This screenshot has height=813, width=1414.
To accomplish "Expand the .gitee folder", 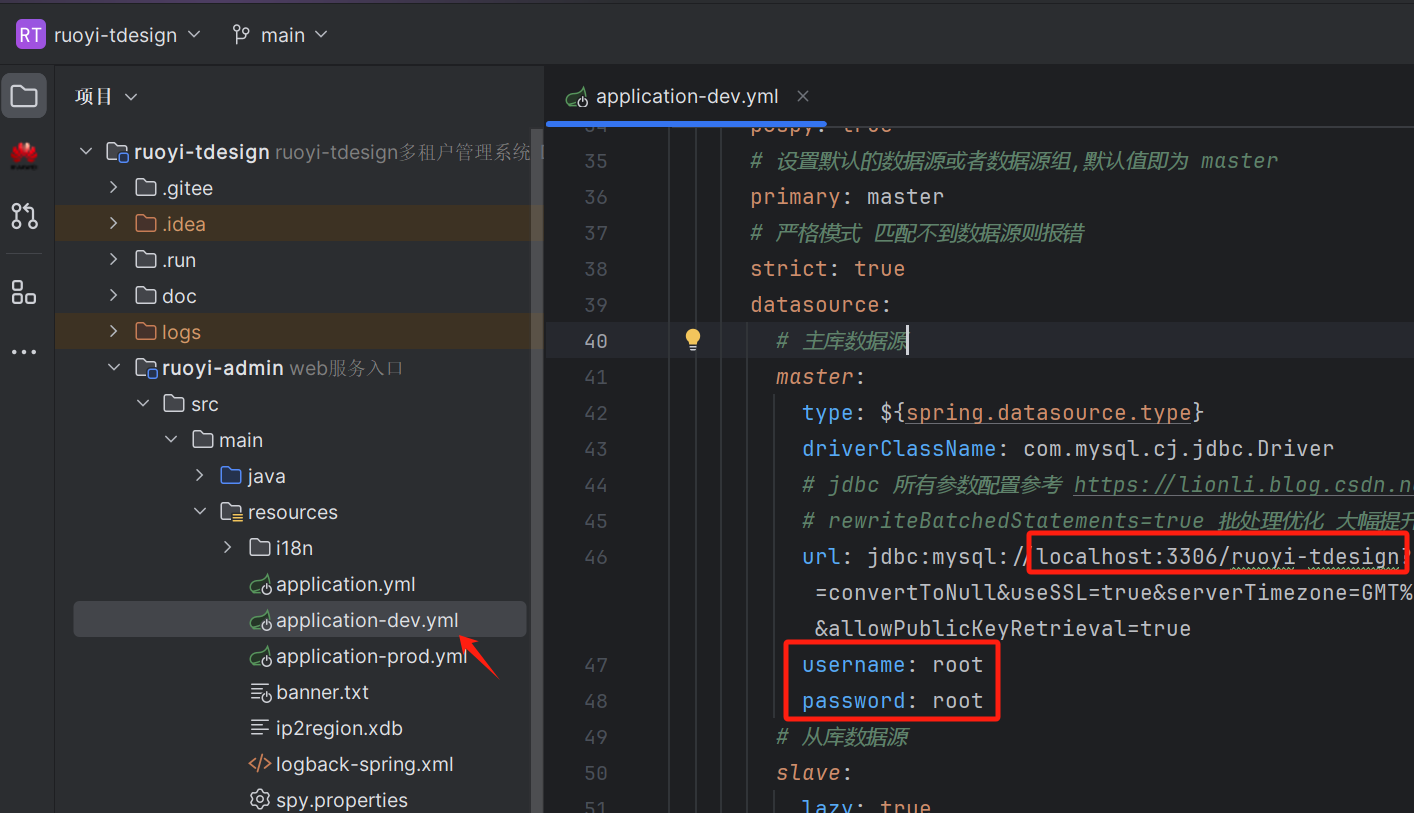I will (114, 188).
